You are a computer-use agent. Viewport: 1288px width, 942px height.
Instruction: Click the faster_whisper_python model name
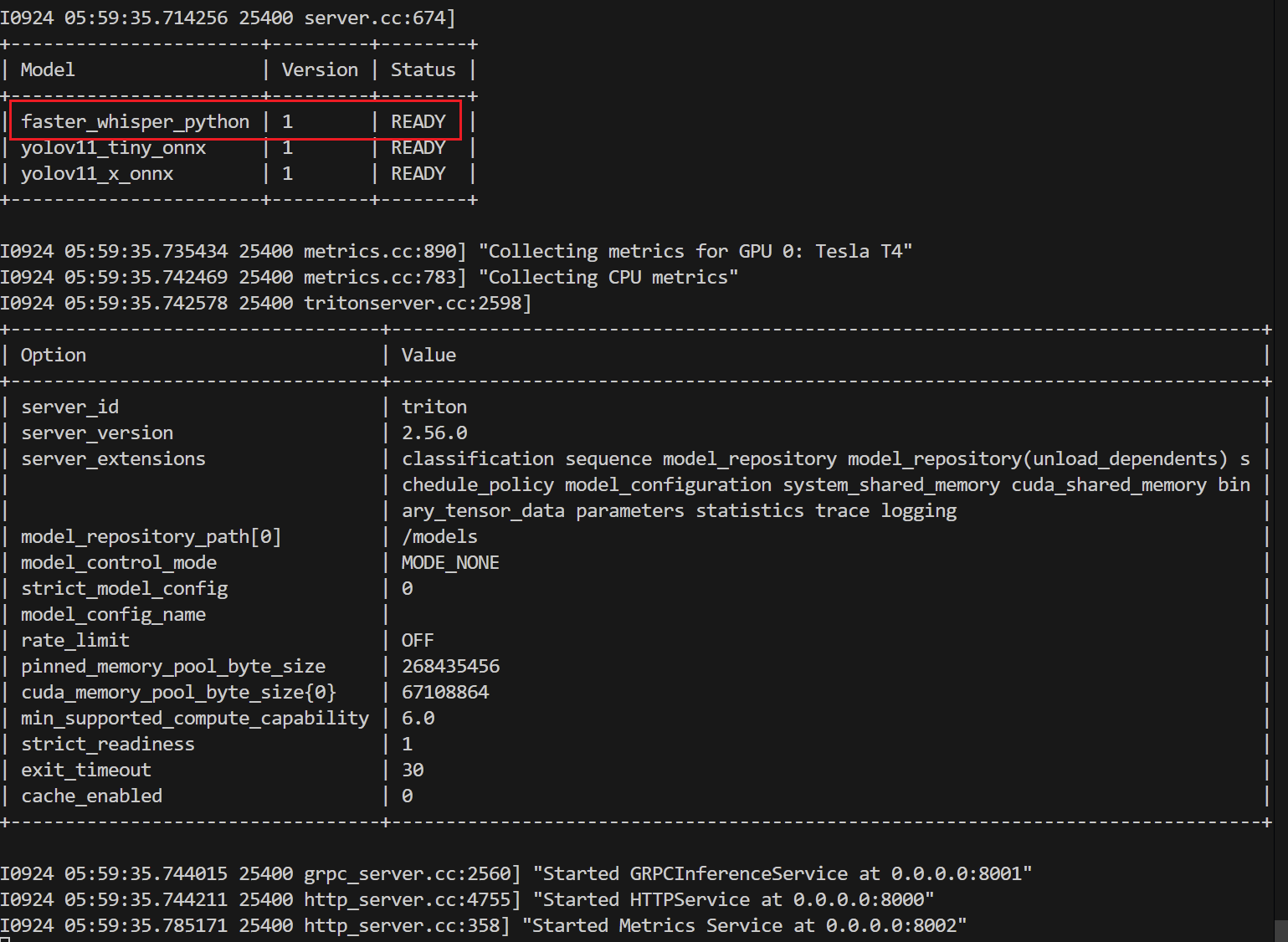[x=135, y=122]
